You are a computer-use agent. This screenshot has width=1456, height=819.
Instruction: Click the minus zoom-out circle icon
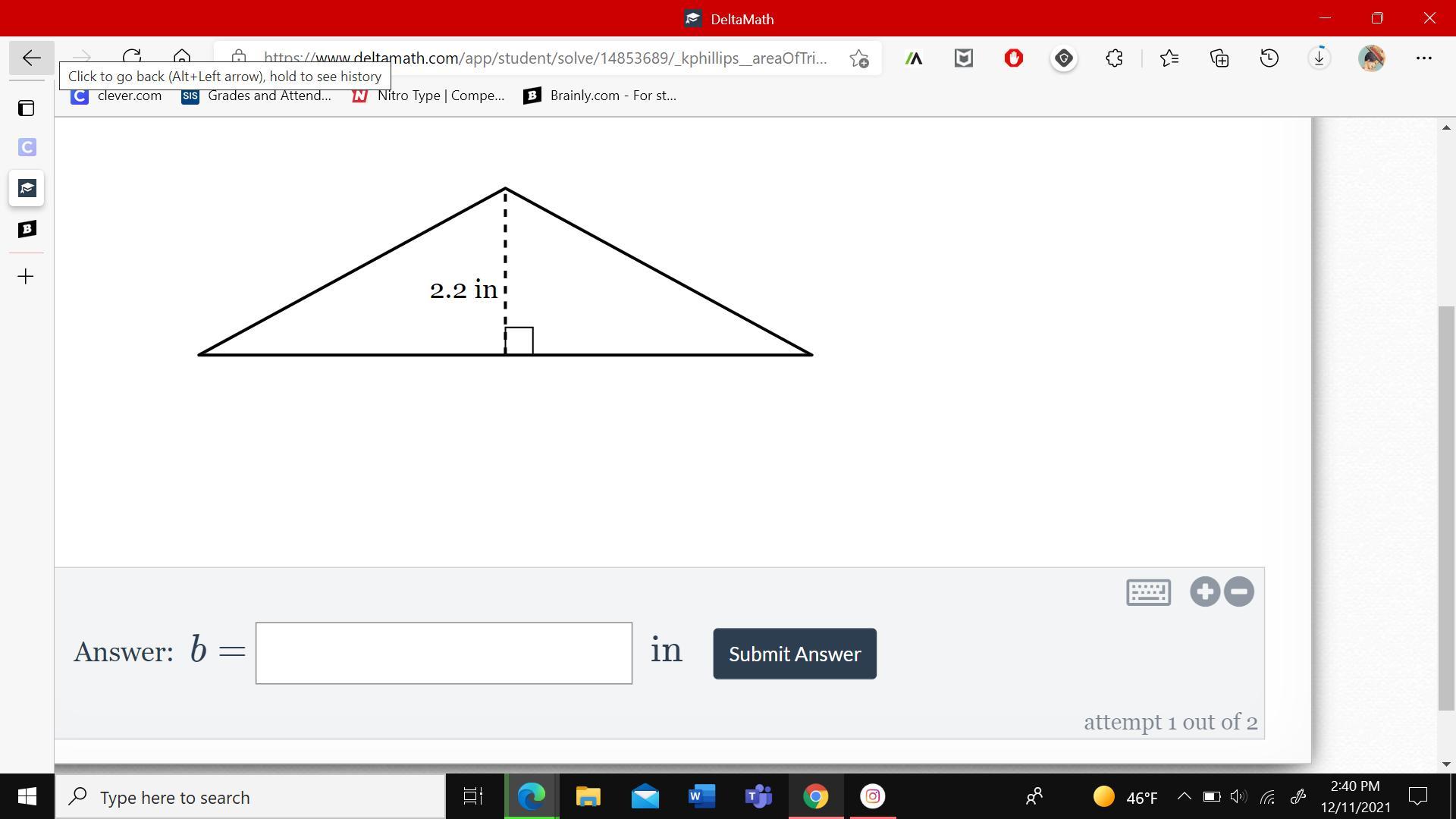coord(1239,591)
